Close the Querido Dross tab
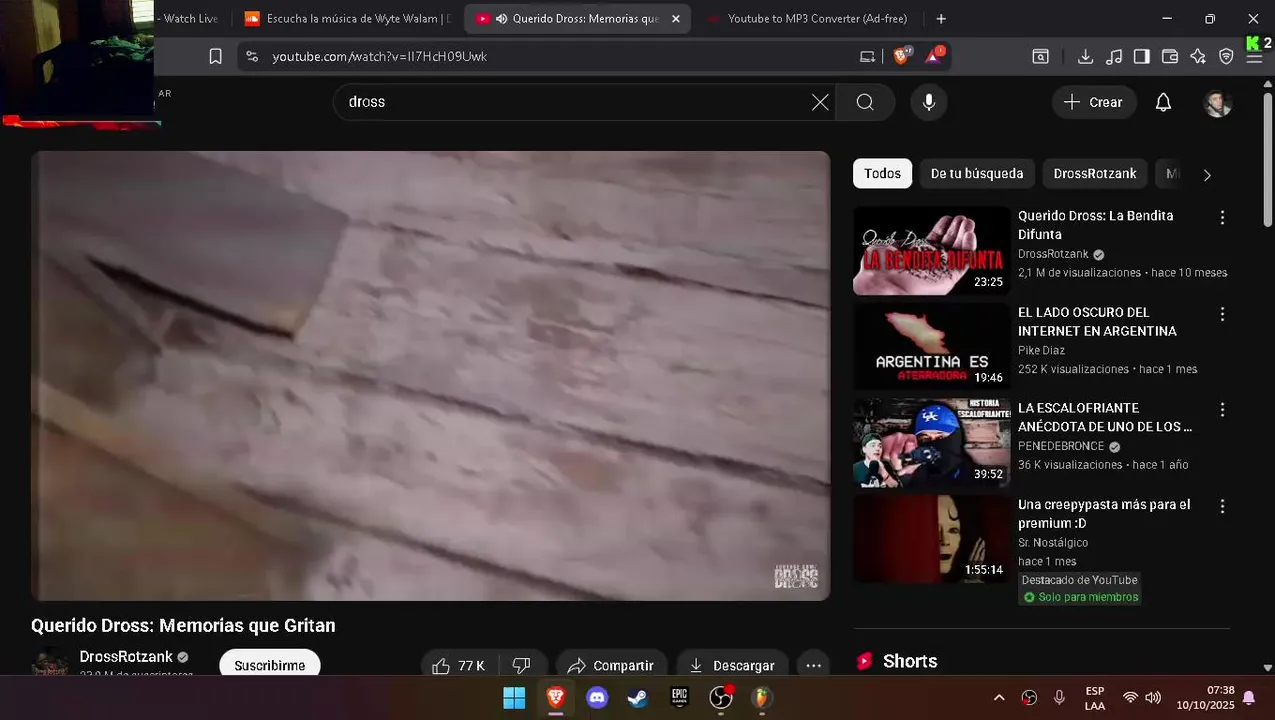The image size is (1275, 720). [x=676, y=19]
